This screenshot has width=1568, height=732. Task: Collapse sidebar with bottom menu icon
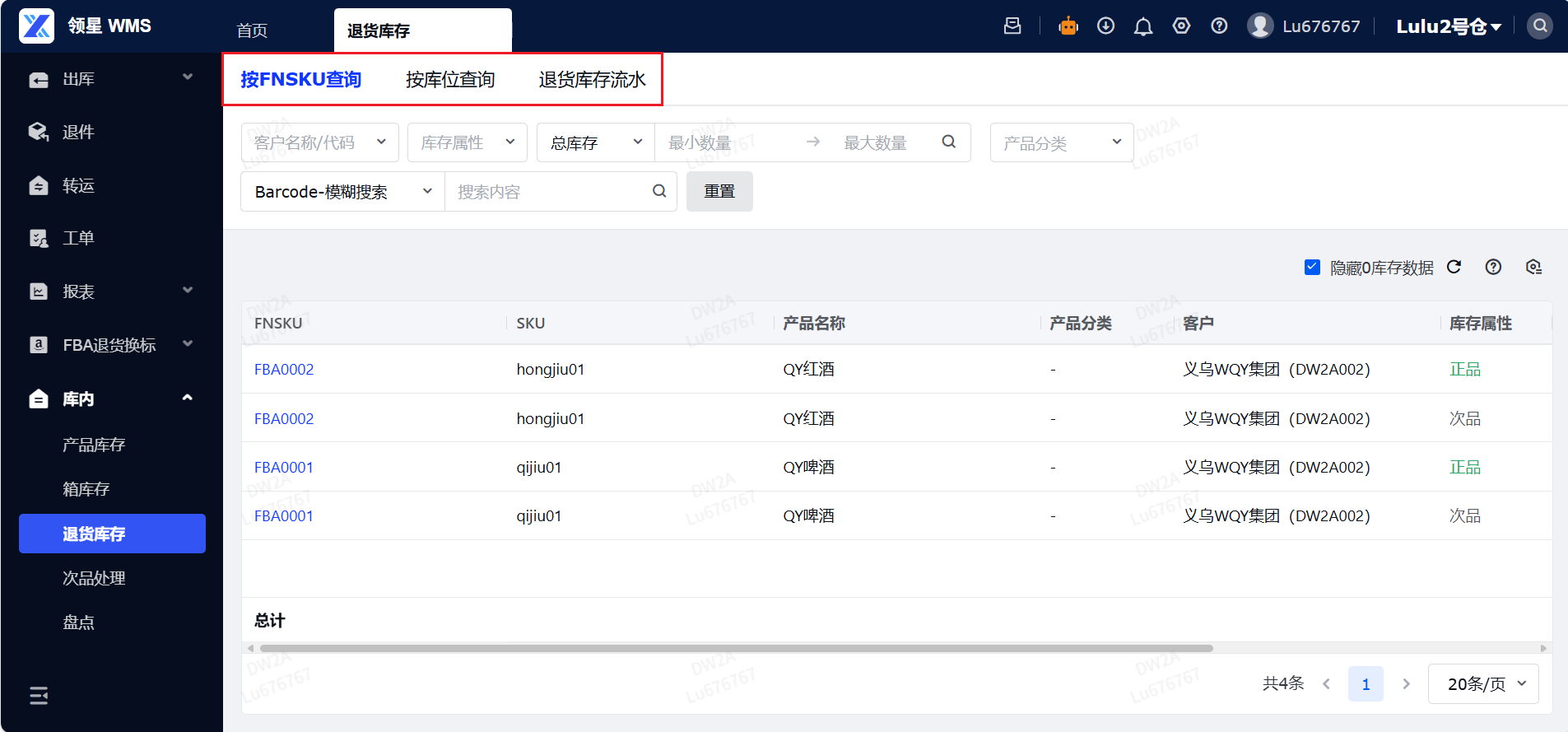pos(39,696)
